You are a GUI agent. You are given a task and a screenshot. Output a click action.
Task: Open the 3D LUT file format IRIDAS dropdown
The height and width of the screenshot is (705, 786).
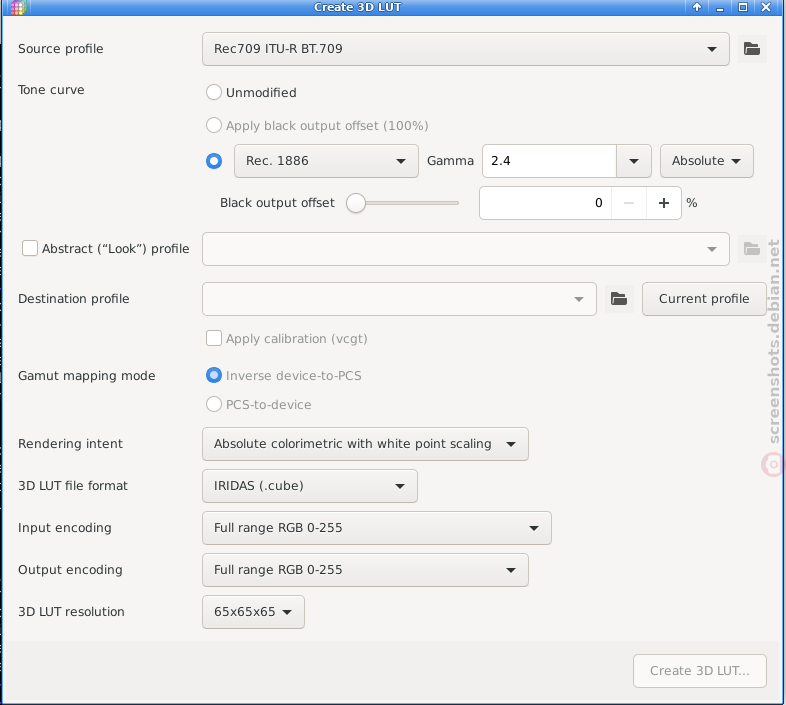[x=310, y=486]
